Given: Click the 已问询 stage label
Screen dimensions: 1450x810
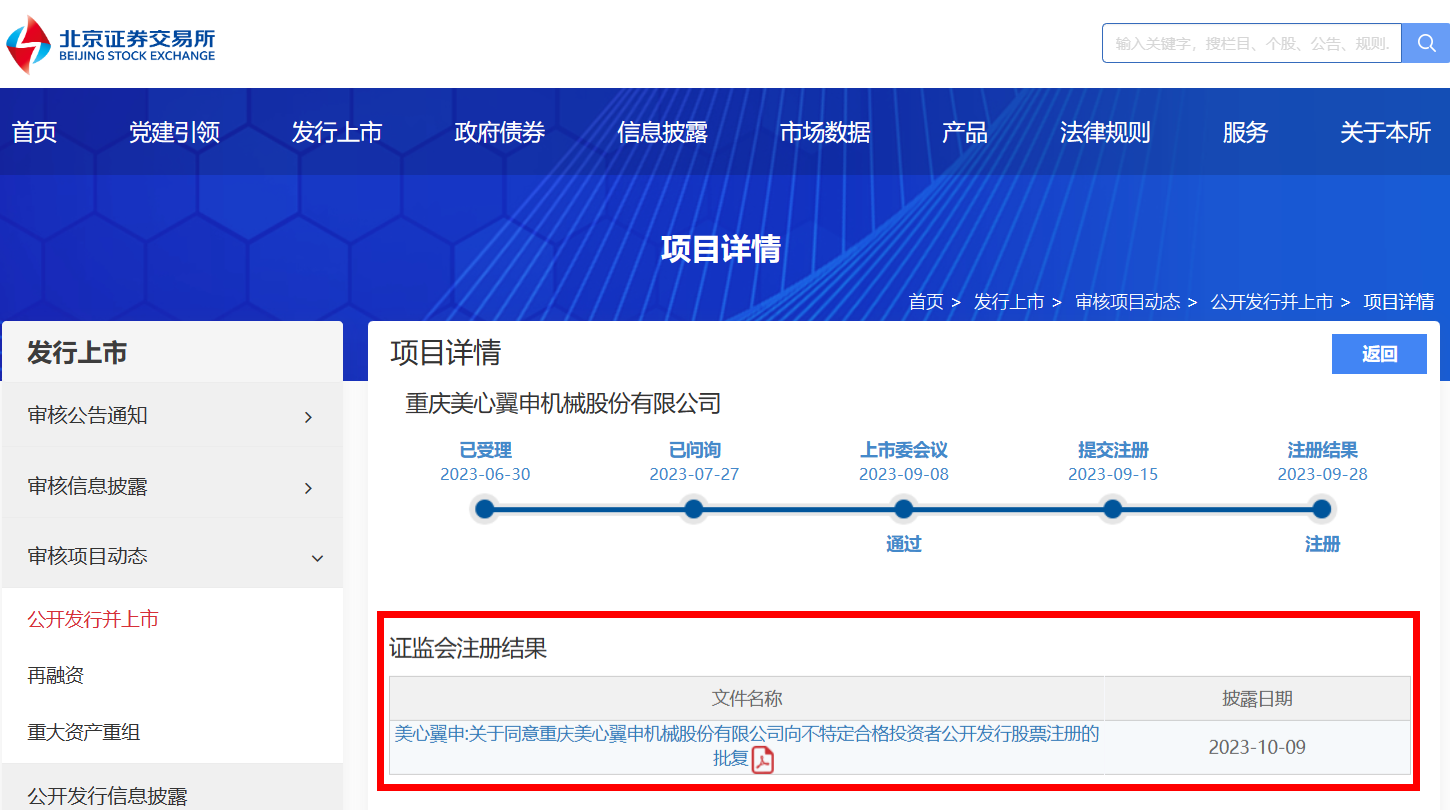Looking at the screenshot, I should (695, 451).
